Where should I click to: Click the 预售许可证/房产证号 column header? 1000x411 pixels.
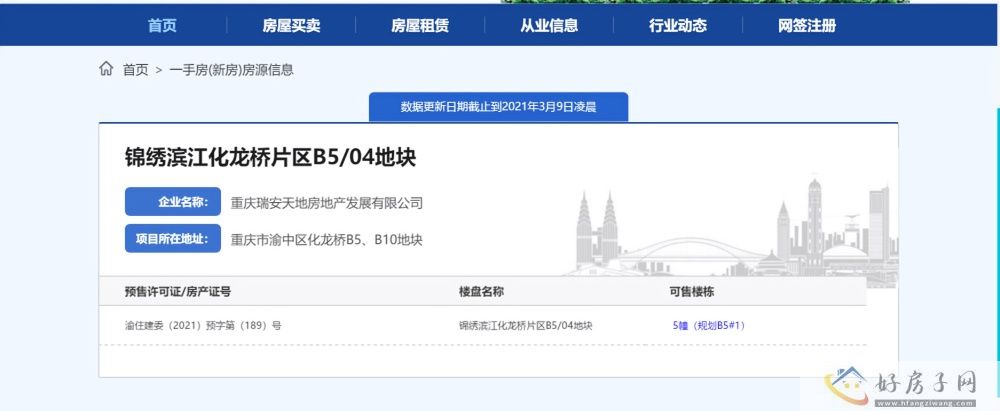click(x=178, y=291)
